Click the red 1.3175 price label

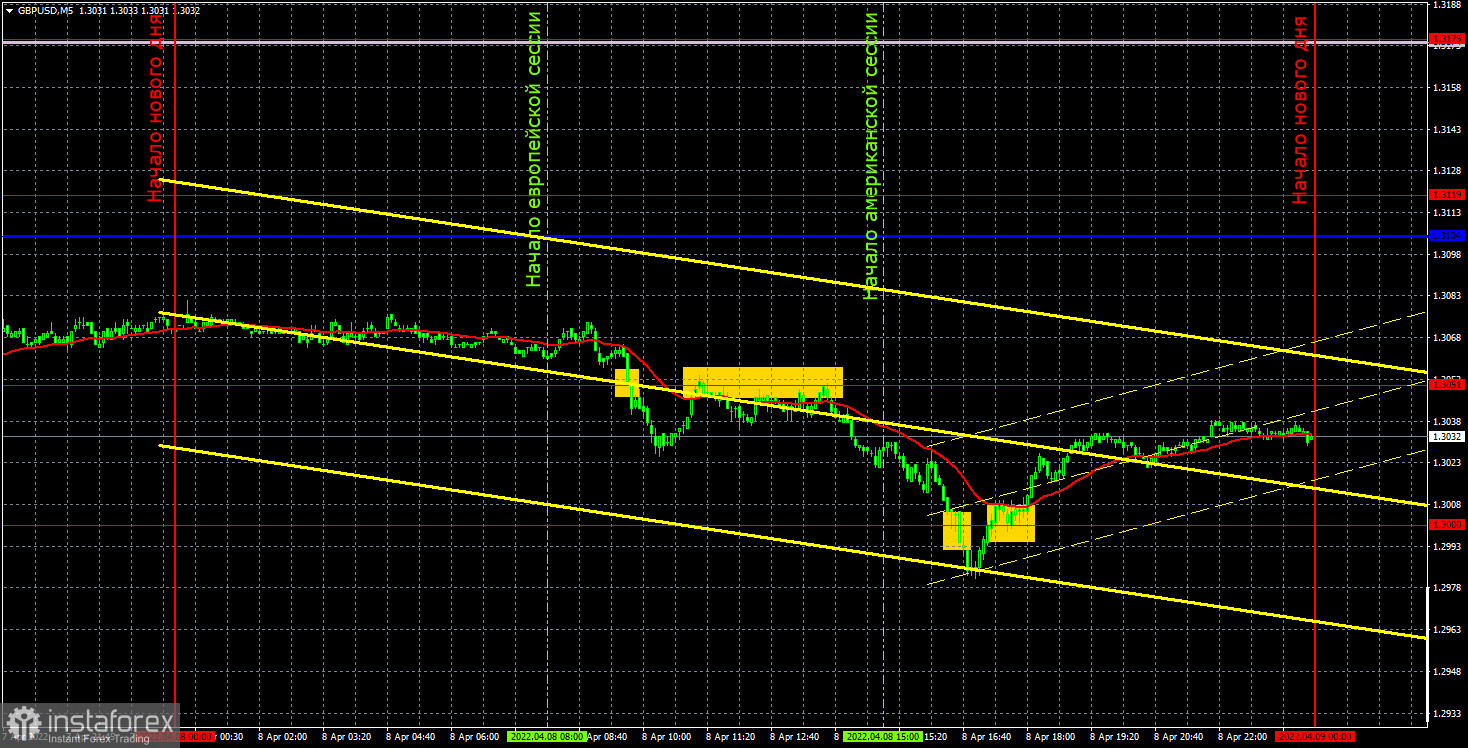point(1447,39)
